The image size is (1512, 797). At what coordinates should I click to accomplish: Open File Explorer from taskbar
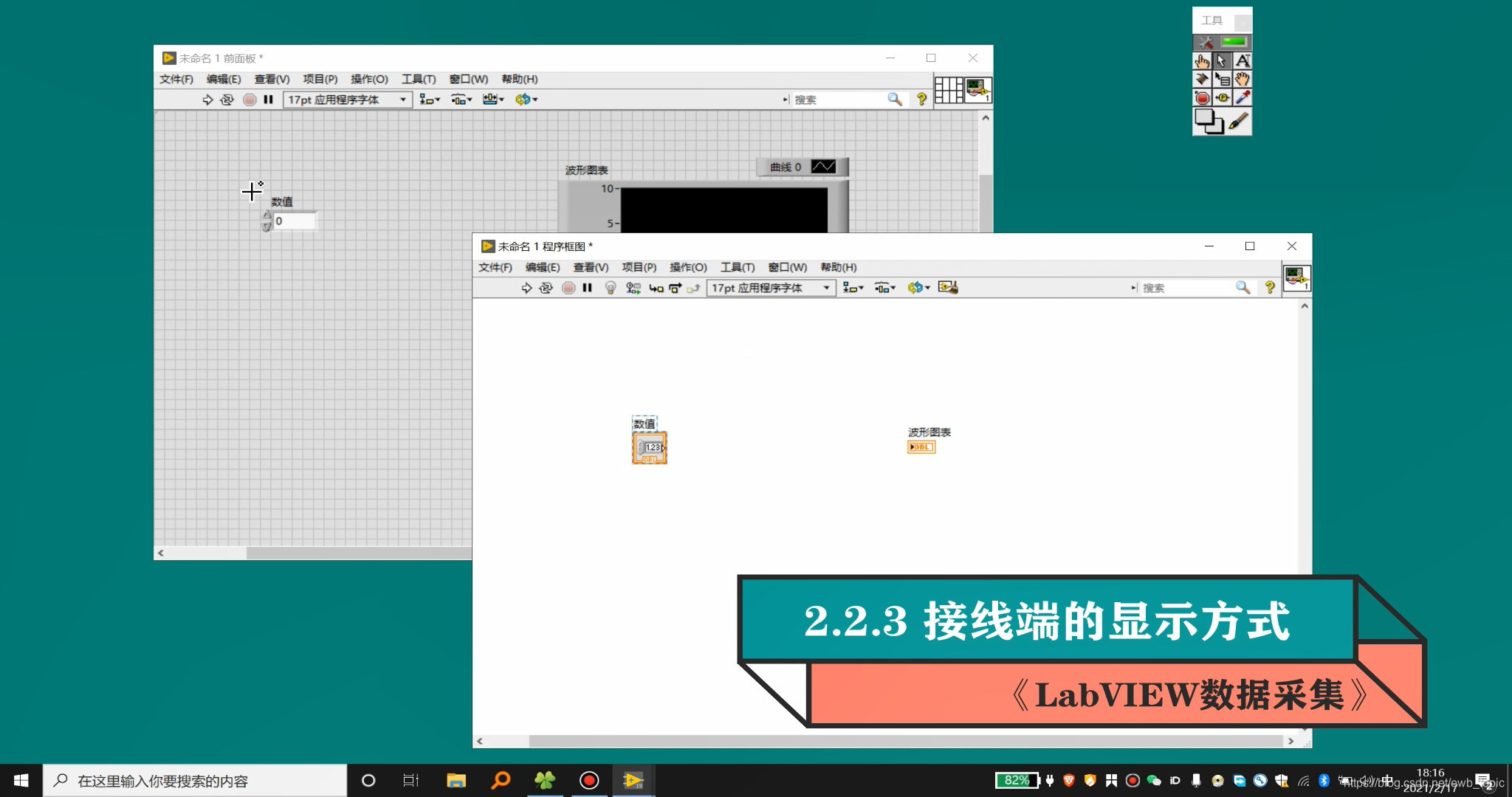coord(456,781)
